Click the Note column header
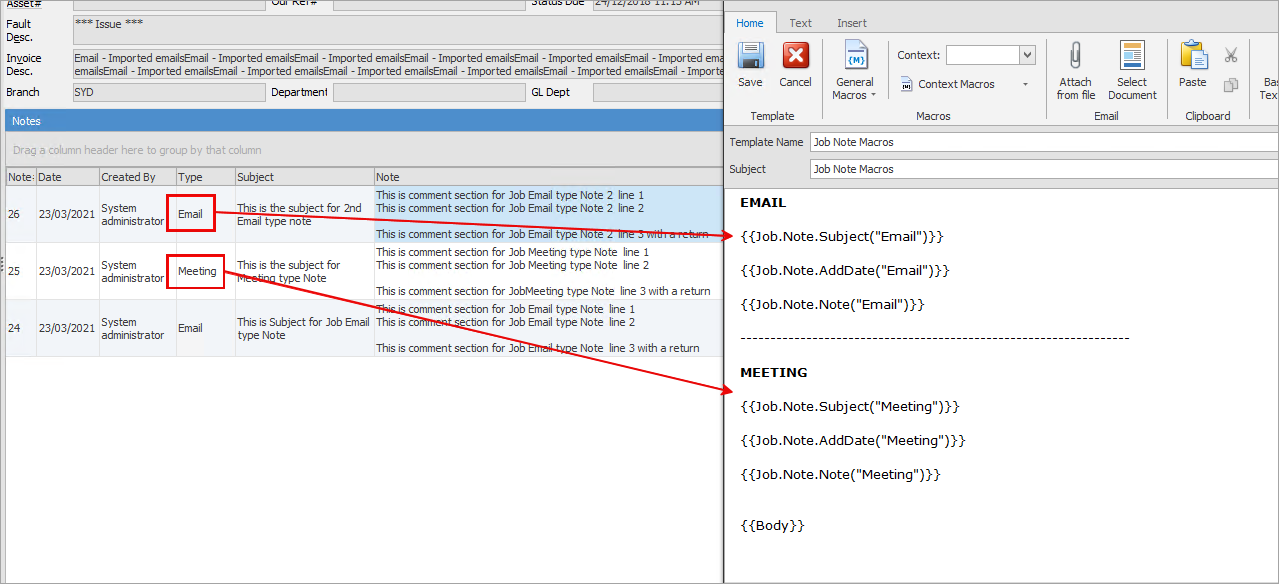The width and height of the screenshot is (1279, 584). click(x=548, y=177)
